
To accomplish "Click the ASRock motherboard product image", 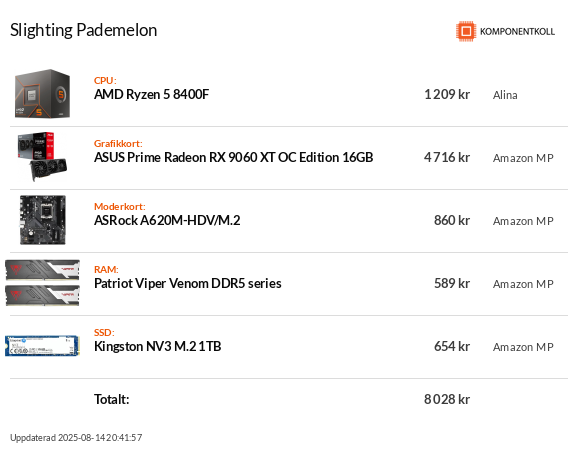I will tap(43, 220).
